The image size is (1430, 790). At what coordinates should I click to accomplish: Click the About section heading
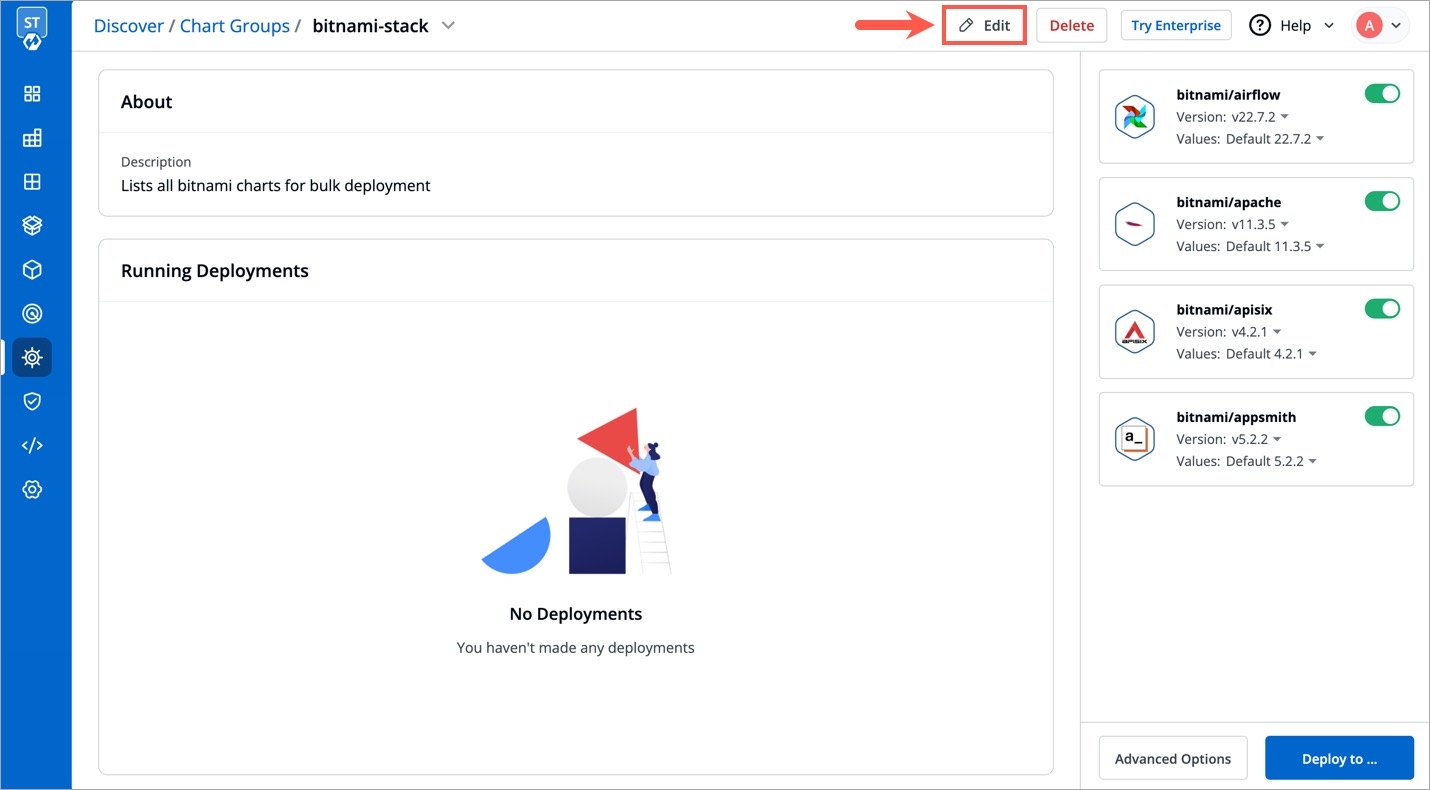point(146,102)
